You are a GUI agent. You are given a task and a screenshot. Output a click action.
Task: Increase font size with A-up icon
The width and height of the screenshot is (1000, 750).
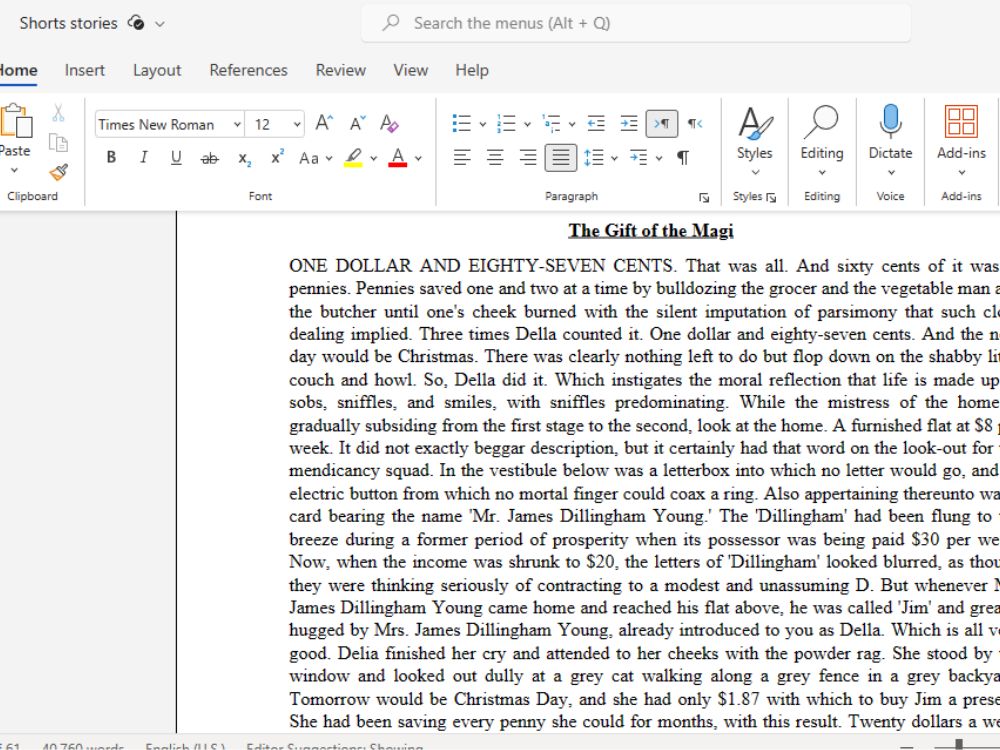click(x=324, y=123)
